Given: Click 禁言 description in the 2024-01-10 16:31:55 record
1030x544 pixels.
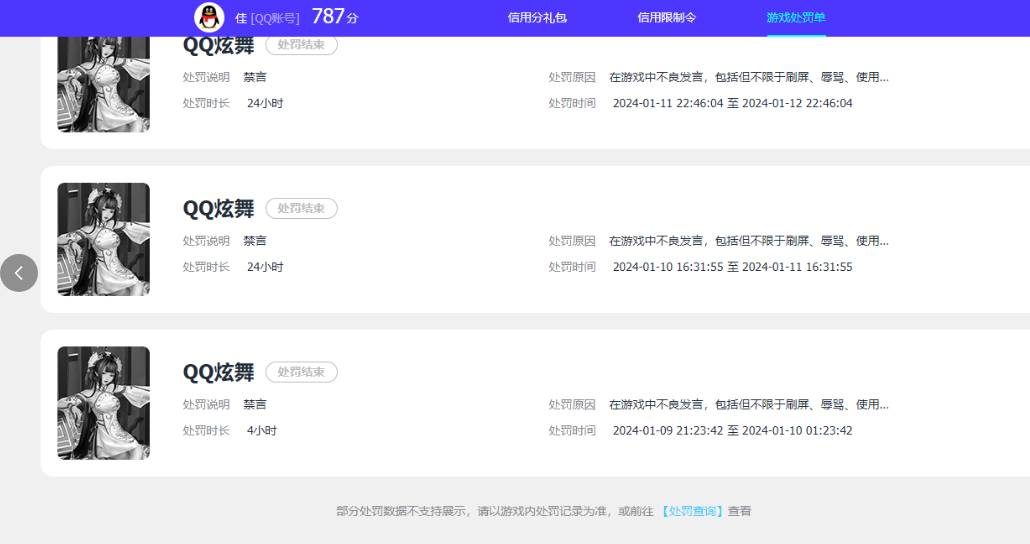Looking at the screenshot, I should pos(255,241).
